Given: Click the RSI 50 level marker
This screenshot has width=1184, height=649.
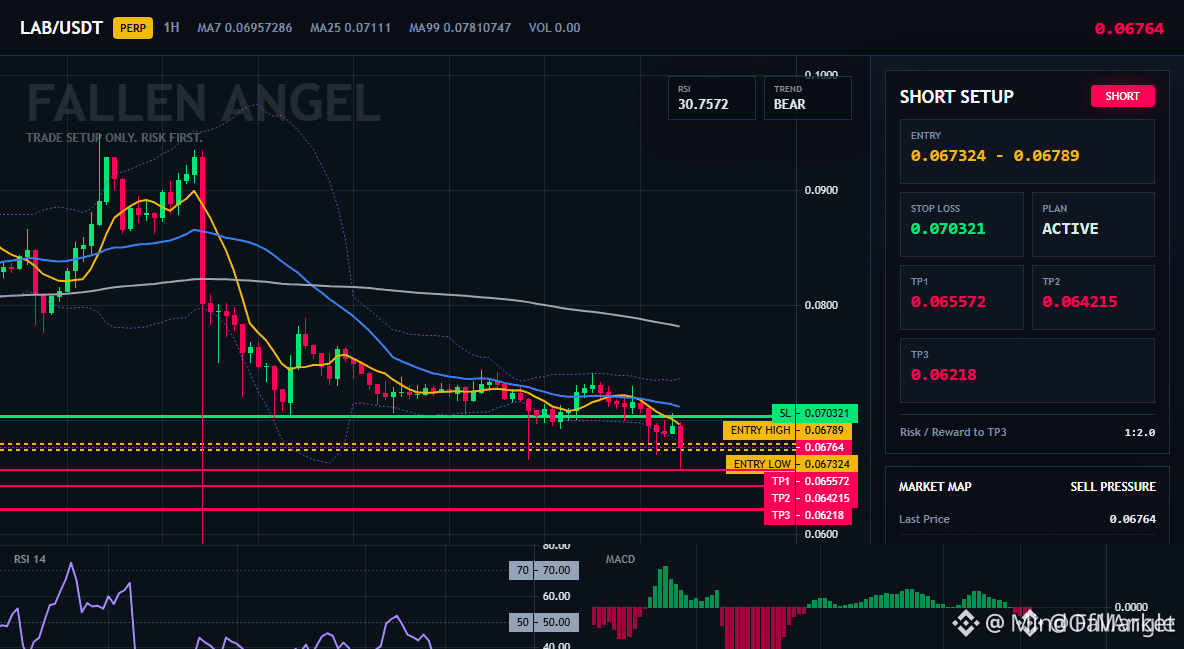Looking at the screenshot, I should pyautogui.click(x=544, y=623).
